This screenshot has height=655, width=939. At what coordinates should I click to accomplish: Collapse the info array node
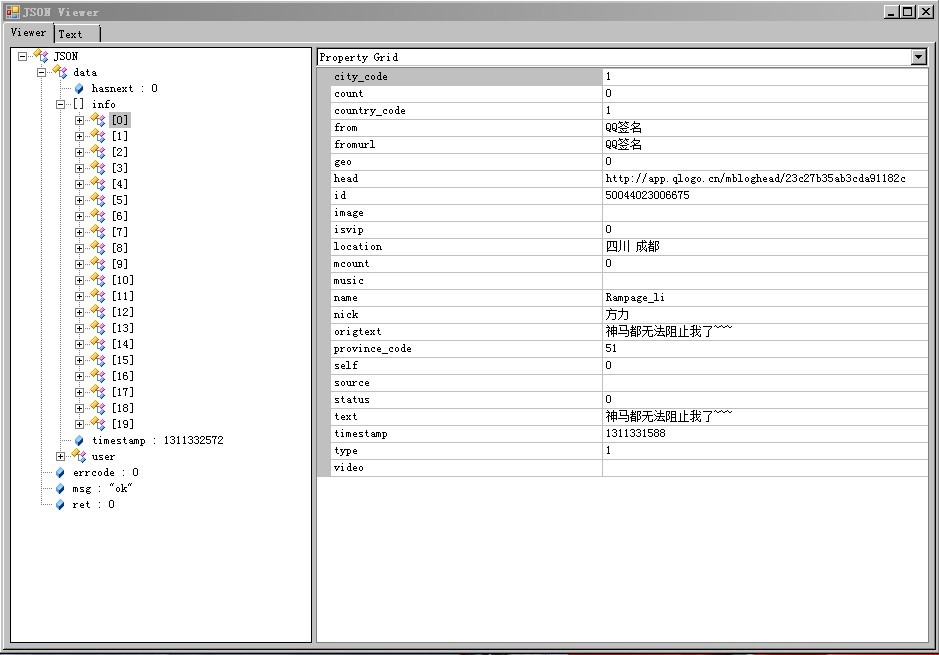pyautogui.click(x=60, y=104)
